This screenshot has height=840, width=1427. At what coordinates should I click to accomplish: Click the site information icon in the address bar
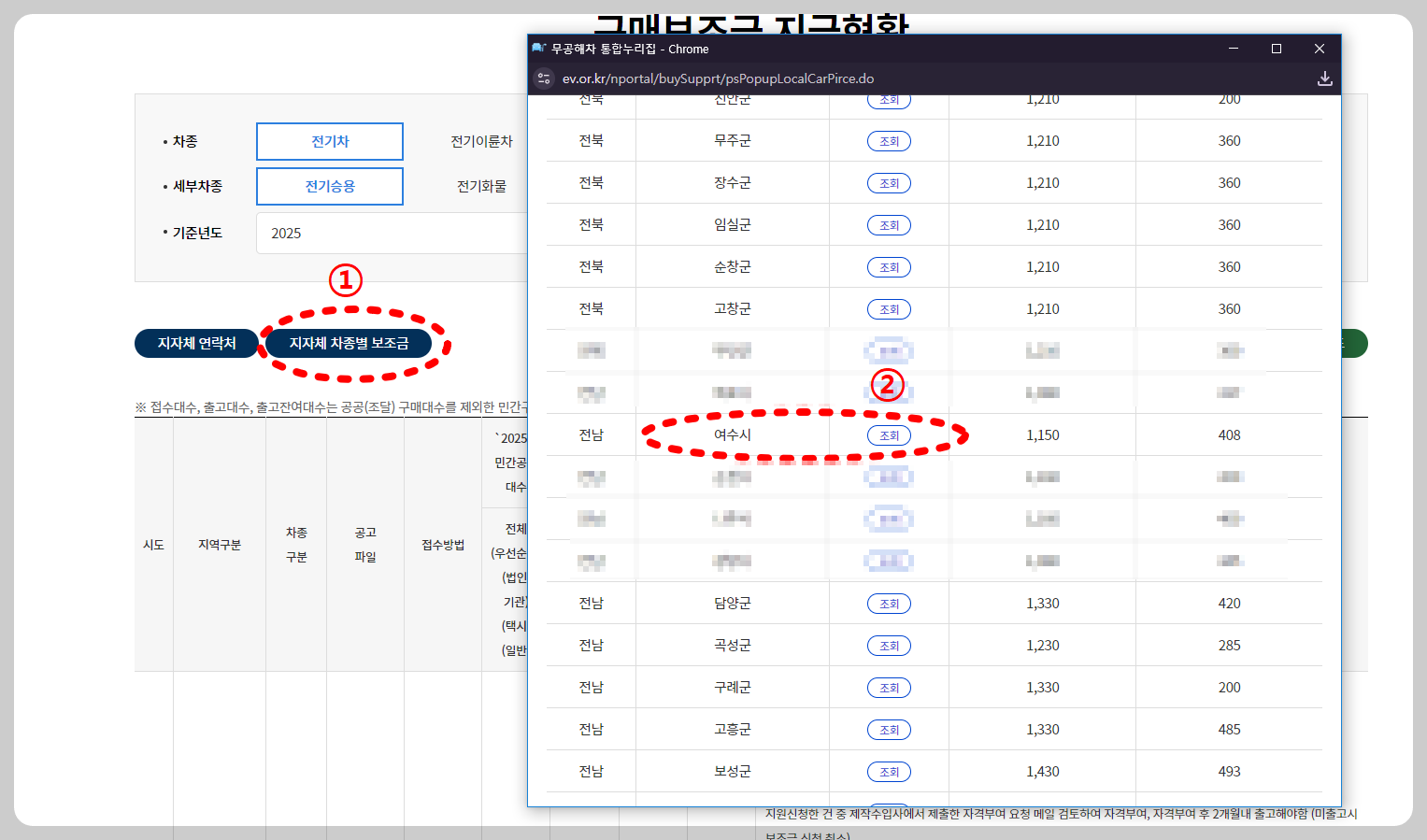543,78
